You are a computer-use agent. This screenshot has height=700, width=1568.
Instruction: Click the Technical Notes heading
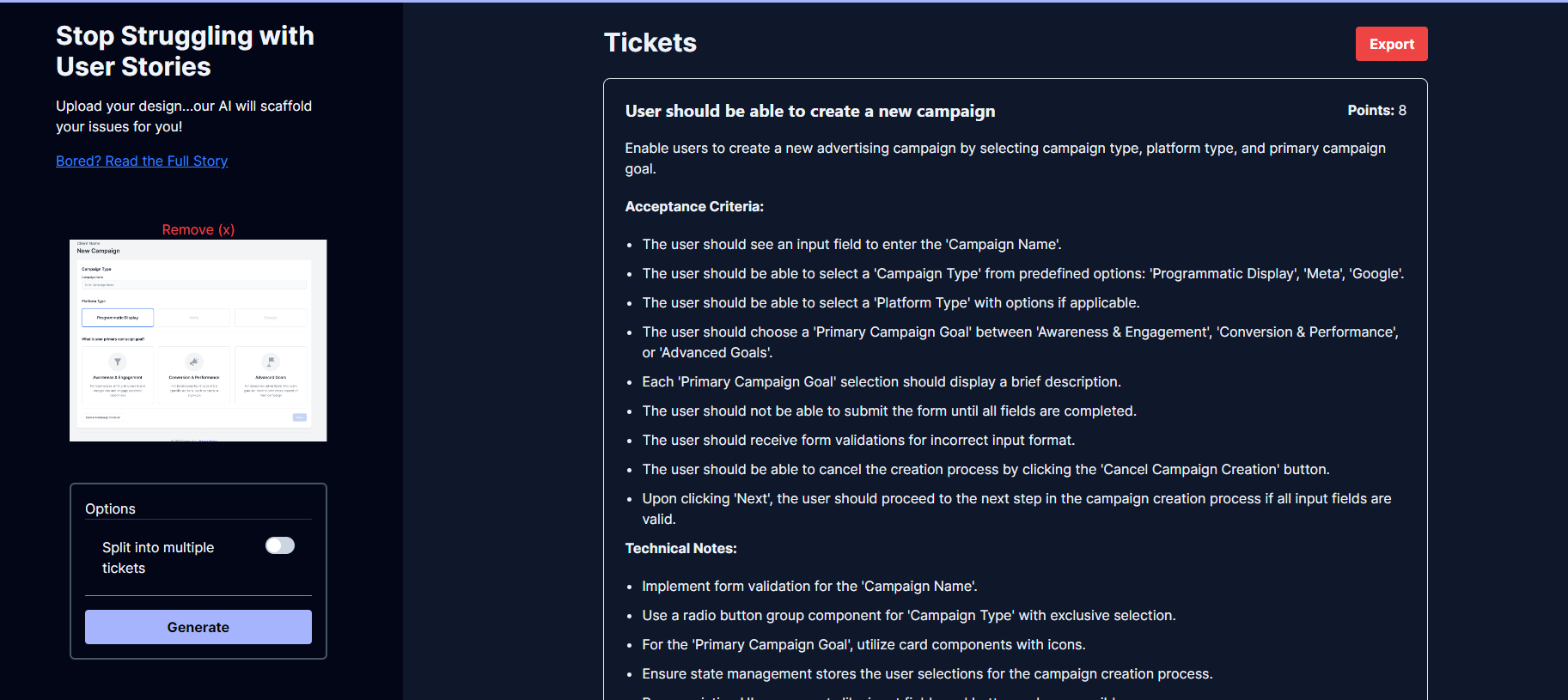pos(680,549)
